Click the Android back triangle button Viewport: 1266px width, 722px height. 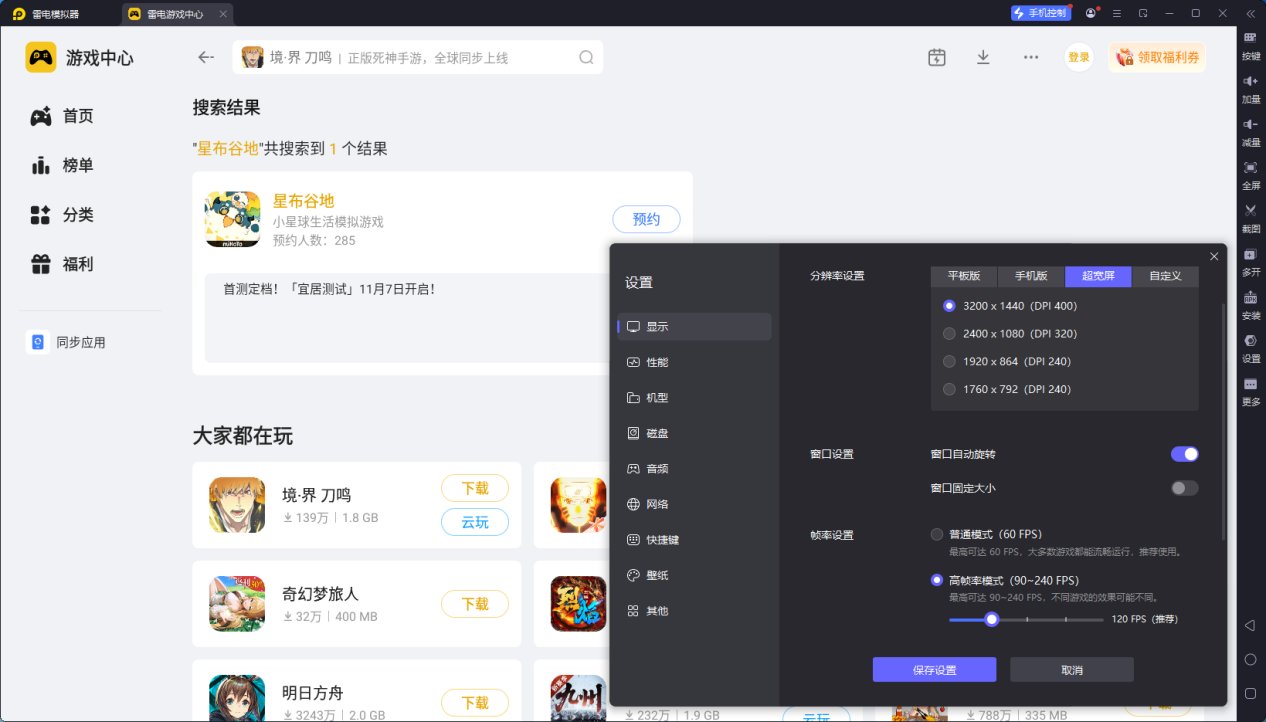click(x=1250, y=626)
